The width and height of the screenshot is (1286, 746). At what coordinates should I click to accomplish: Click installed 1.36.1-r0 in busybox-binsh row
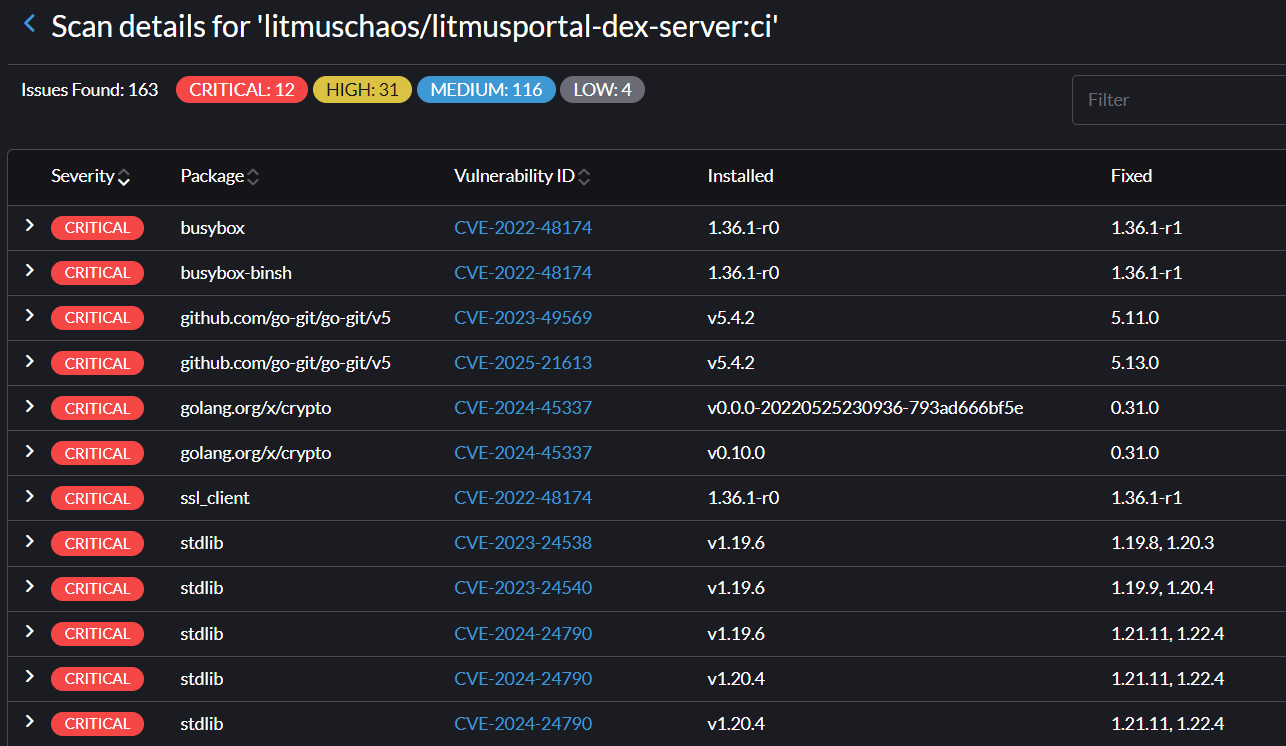(743, 273)
